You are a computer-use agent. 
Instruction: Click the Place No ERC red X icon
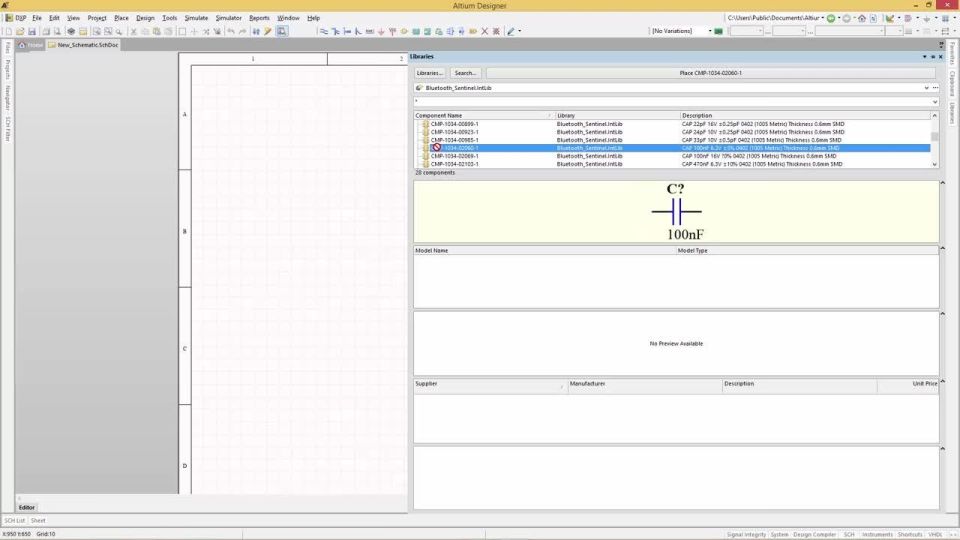[x=484, y=31]
